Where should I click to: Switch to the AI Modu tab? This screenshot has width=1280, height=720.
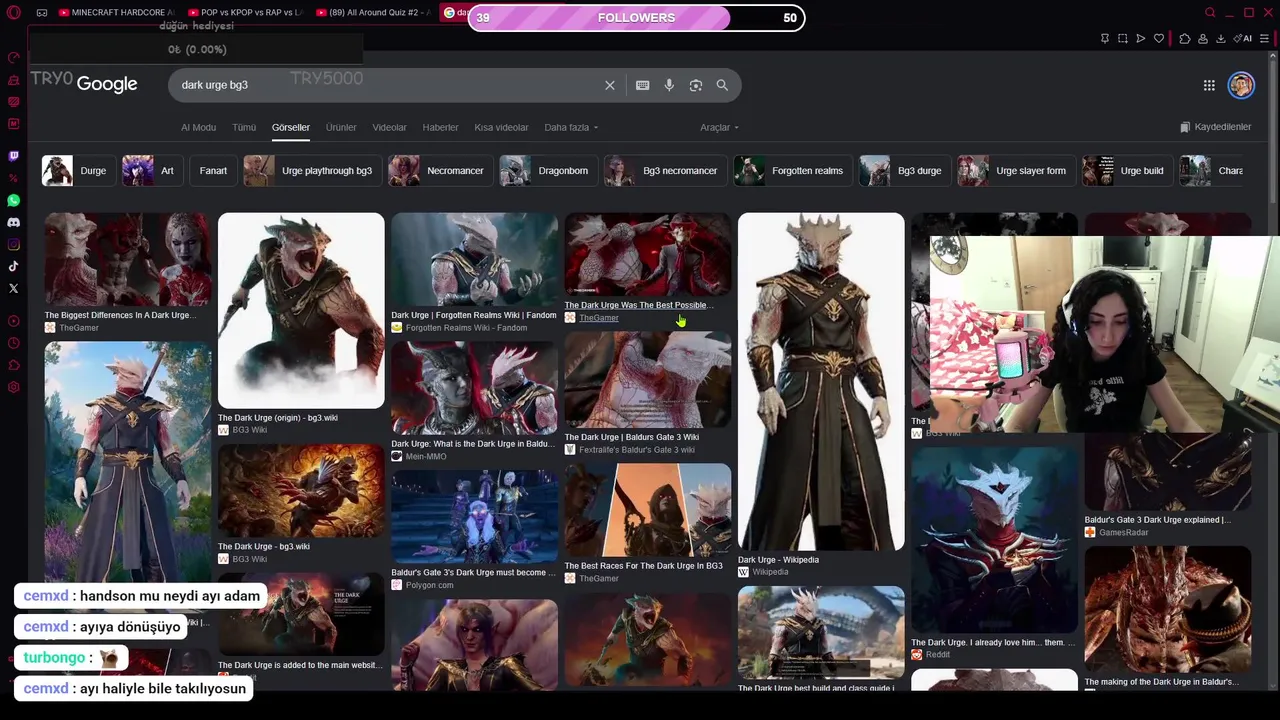coord(198,127)
